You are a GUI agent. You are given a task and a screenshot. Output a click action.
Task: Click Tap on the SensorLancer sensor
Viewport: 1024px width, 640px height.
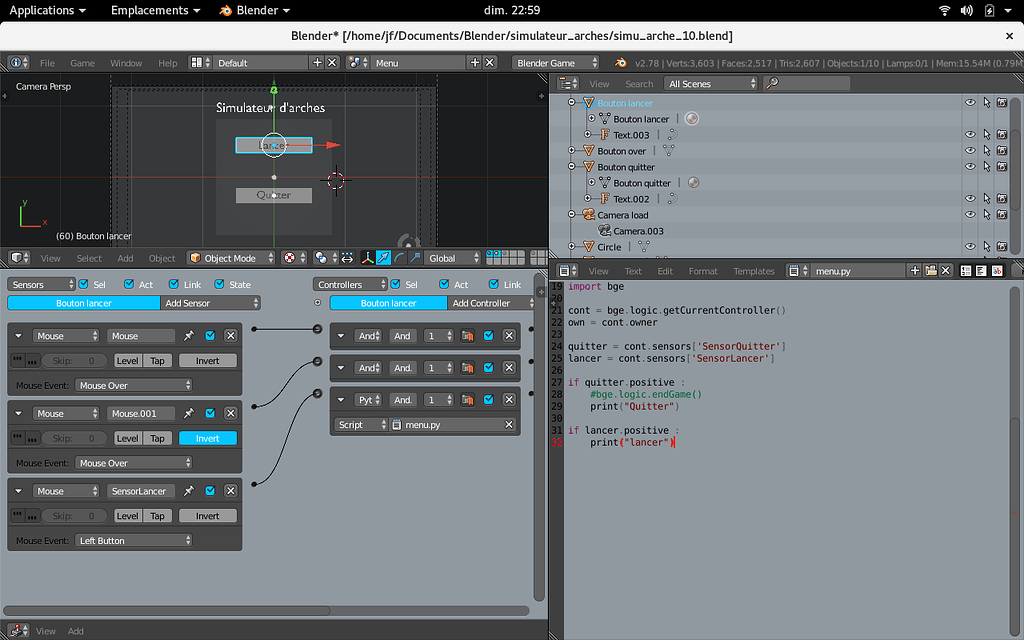157,516
